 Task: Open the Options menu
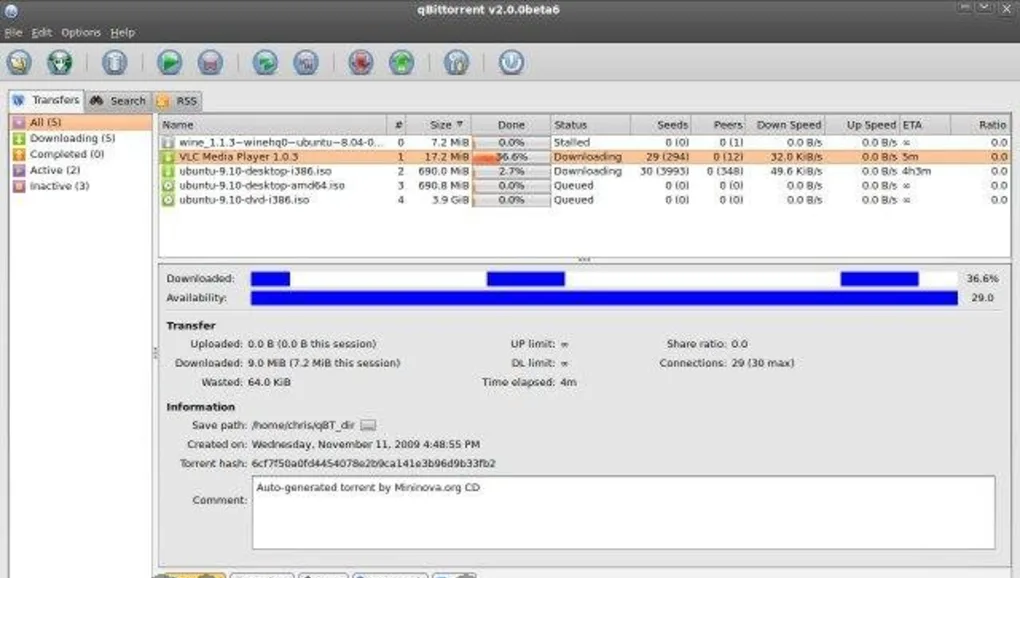click(x=81, y=33)
